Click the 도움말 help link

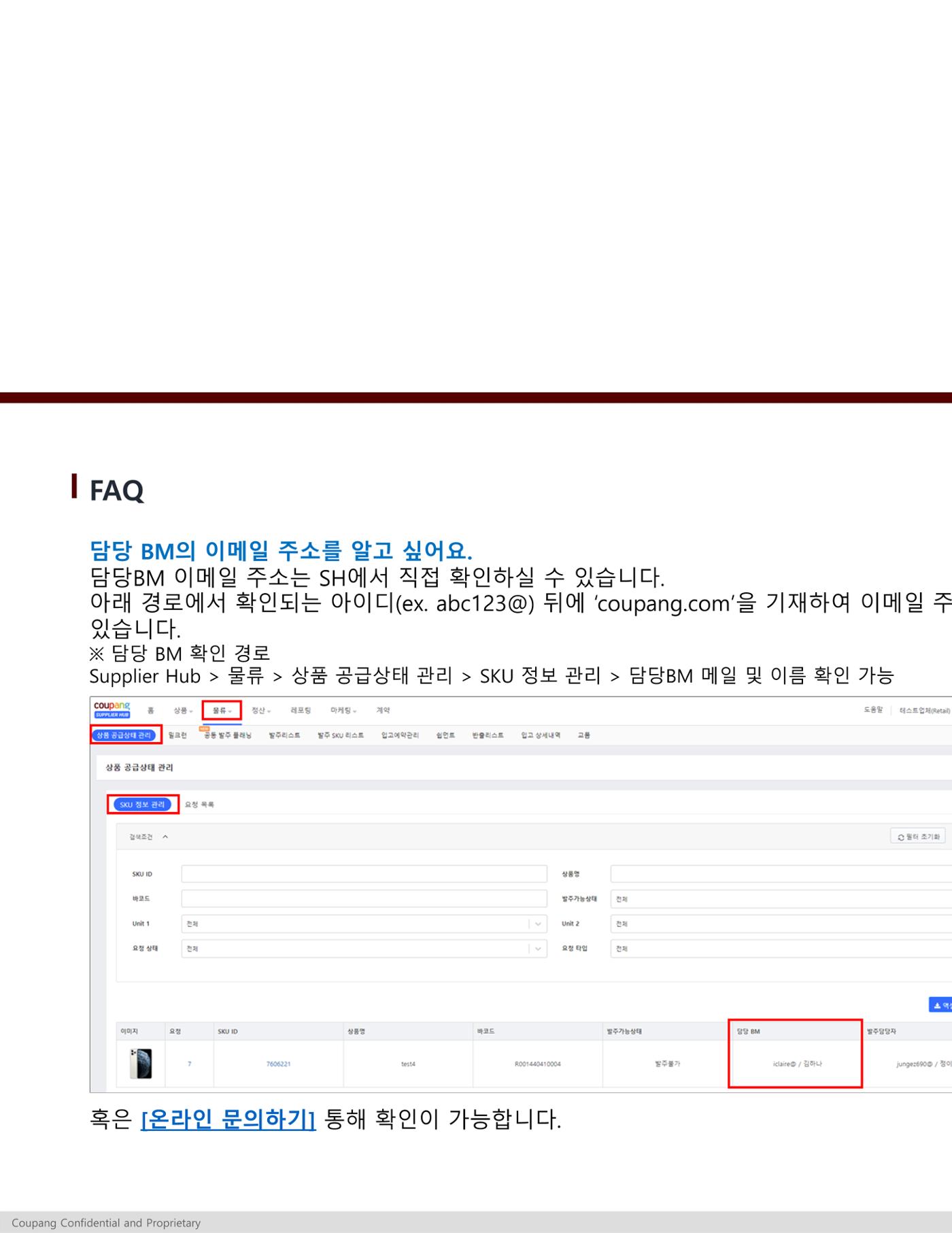[873, 710]
